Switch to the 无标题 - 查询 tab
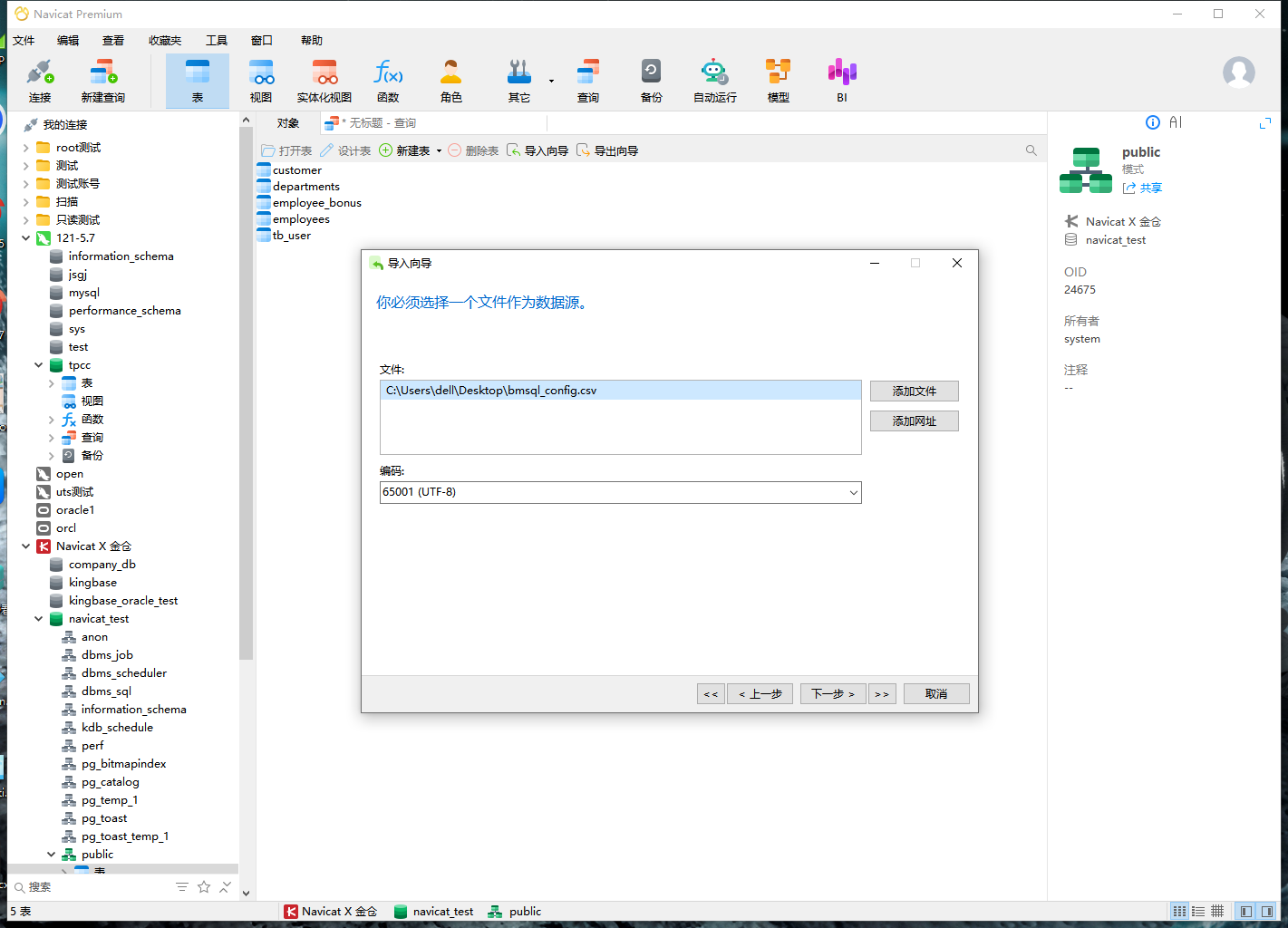The image size is (1288, 928). pos(371,123)
